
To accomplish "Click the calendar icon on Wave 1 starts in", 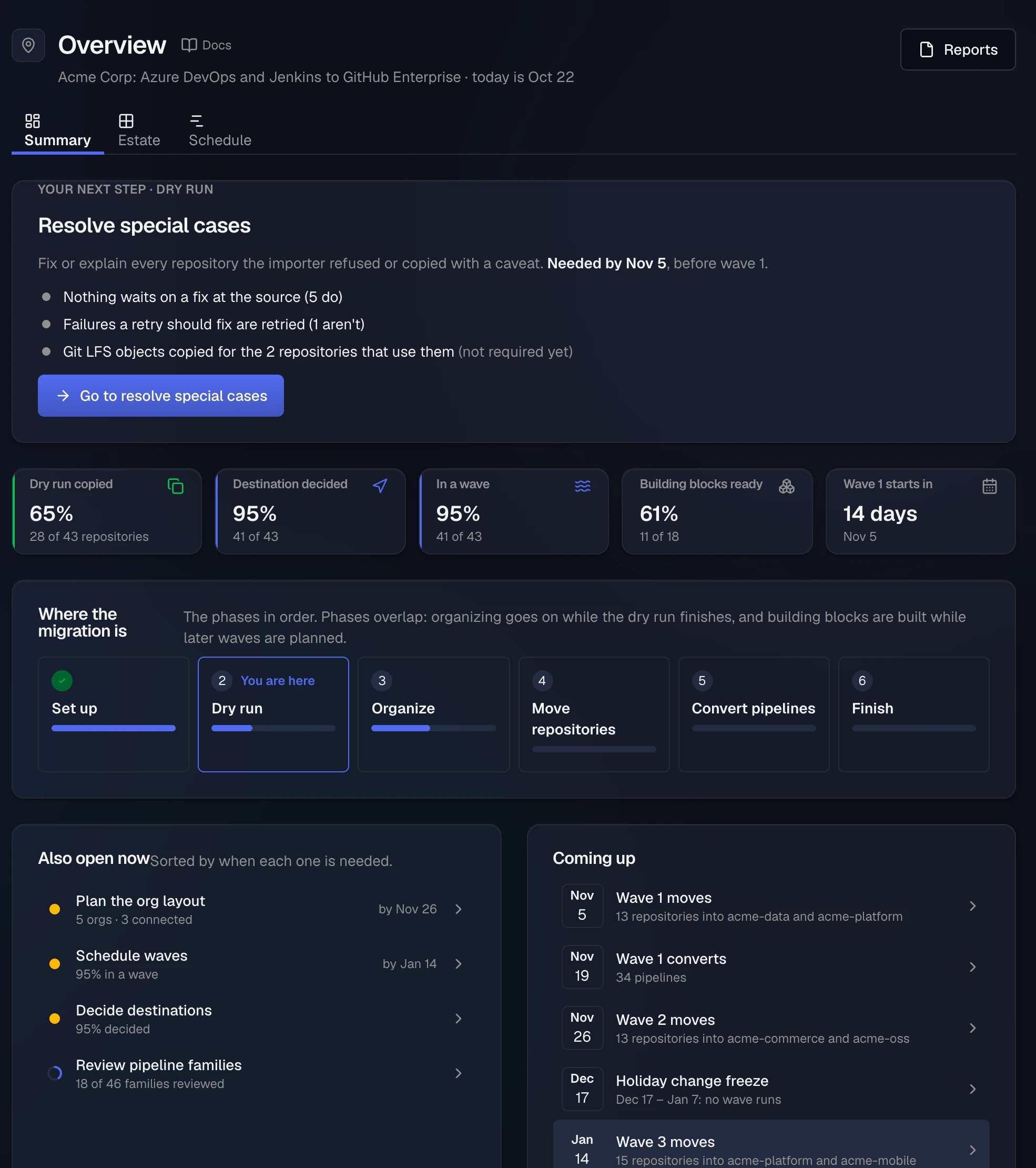I will pos(990,486).
